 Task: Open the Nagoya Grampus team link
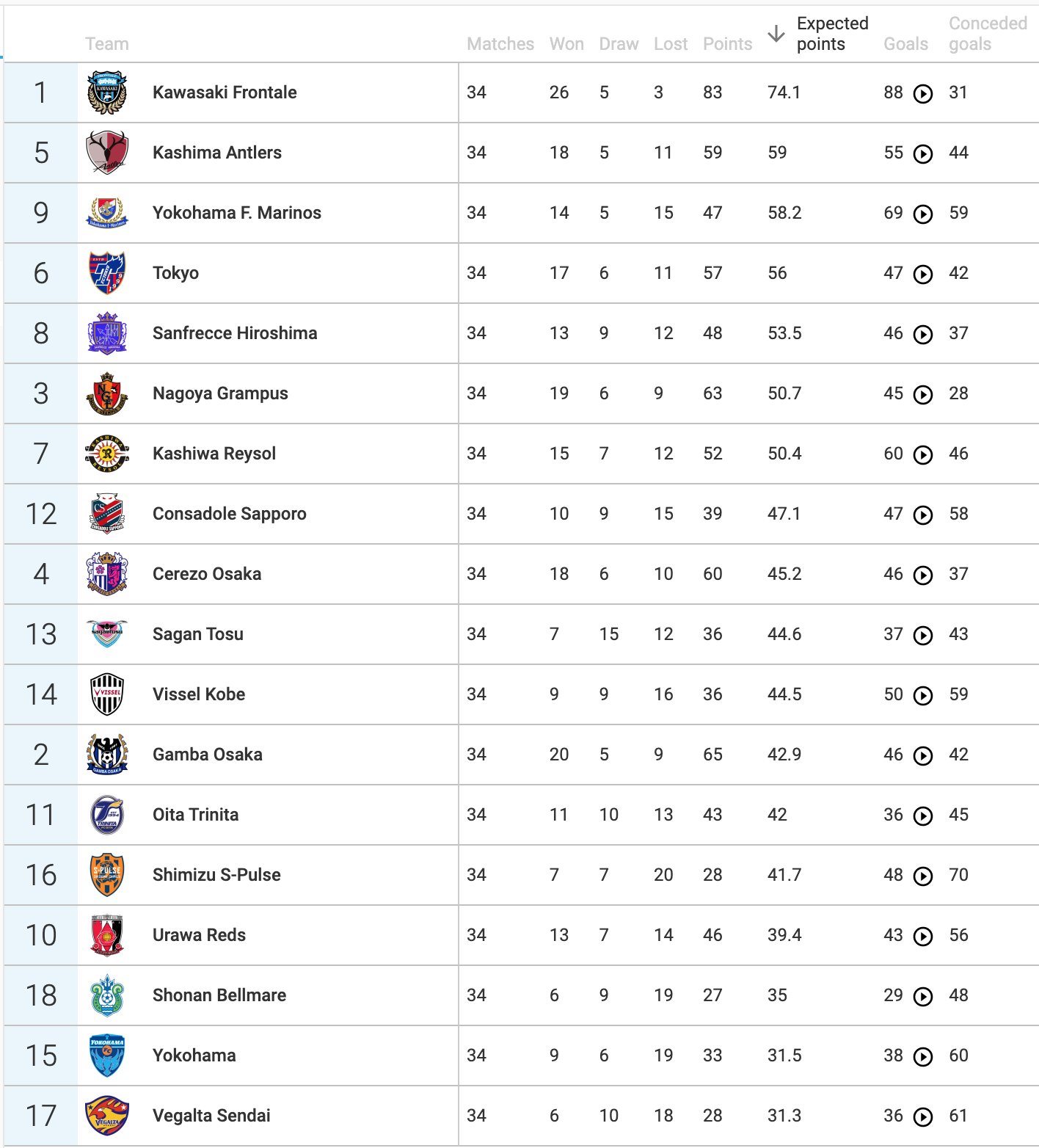[x=220, y=393]
